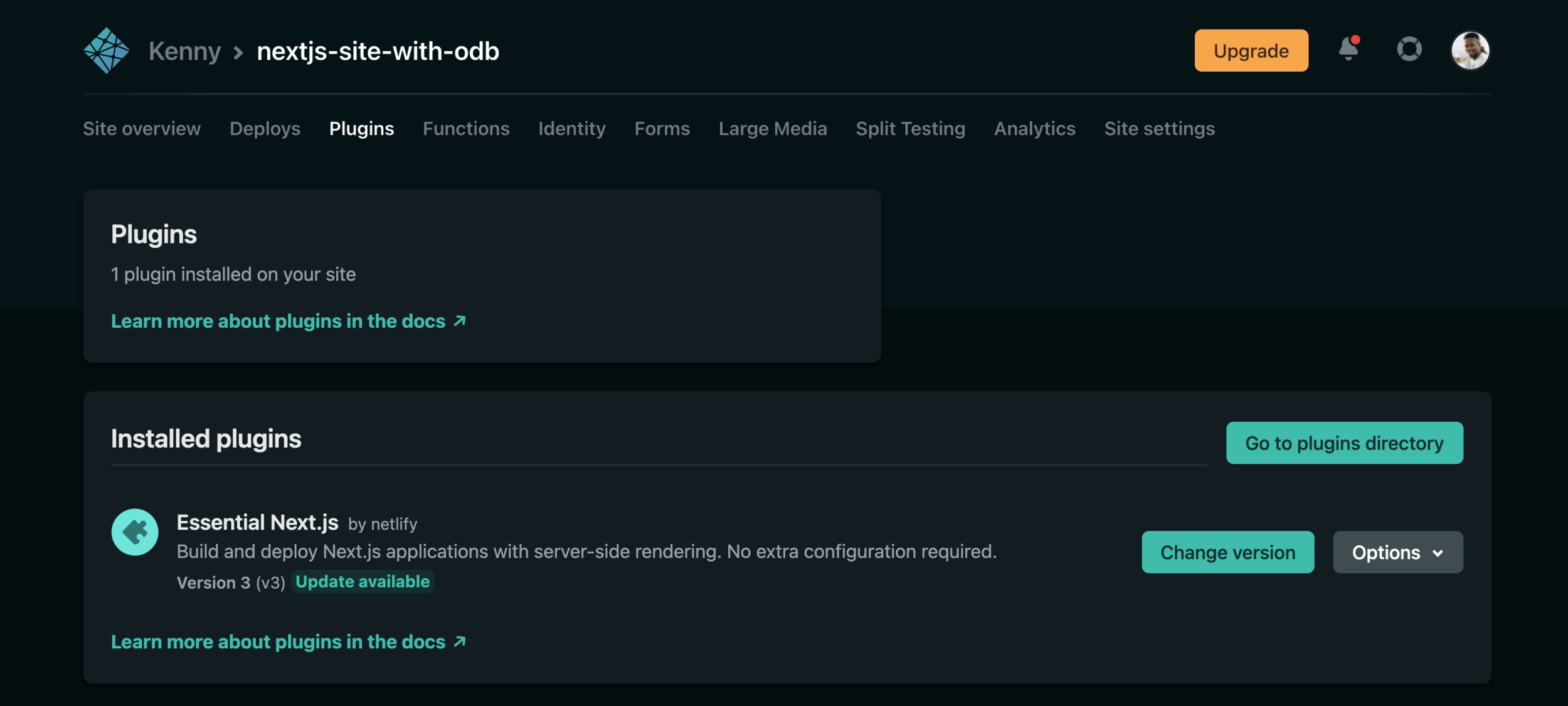Go to the Site settings tab

[x=1159, y=129]
